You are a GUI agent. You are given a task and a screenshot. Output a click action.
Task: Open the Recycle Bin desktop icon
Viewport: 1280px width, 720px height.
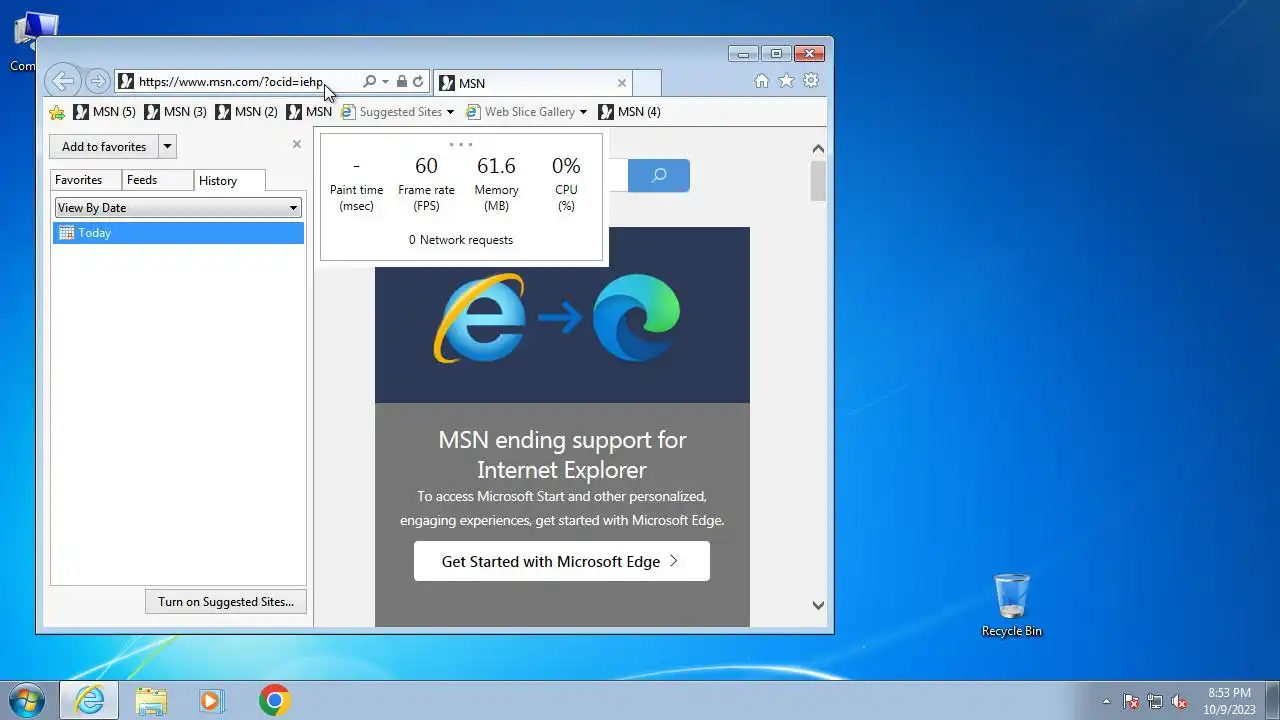point(1011,605)
